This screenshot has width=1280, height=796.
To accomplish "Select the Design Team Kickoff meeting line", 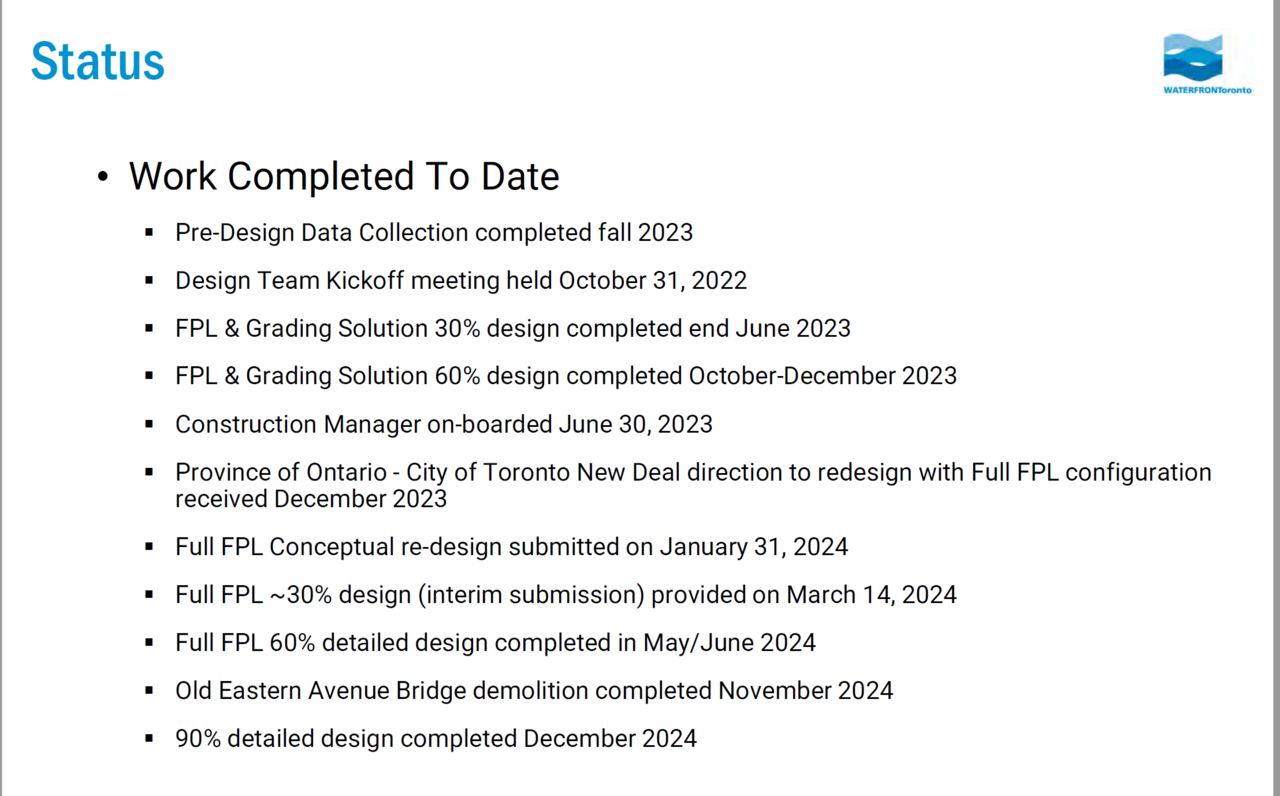I will coord(460,280).
